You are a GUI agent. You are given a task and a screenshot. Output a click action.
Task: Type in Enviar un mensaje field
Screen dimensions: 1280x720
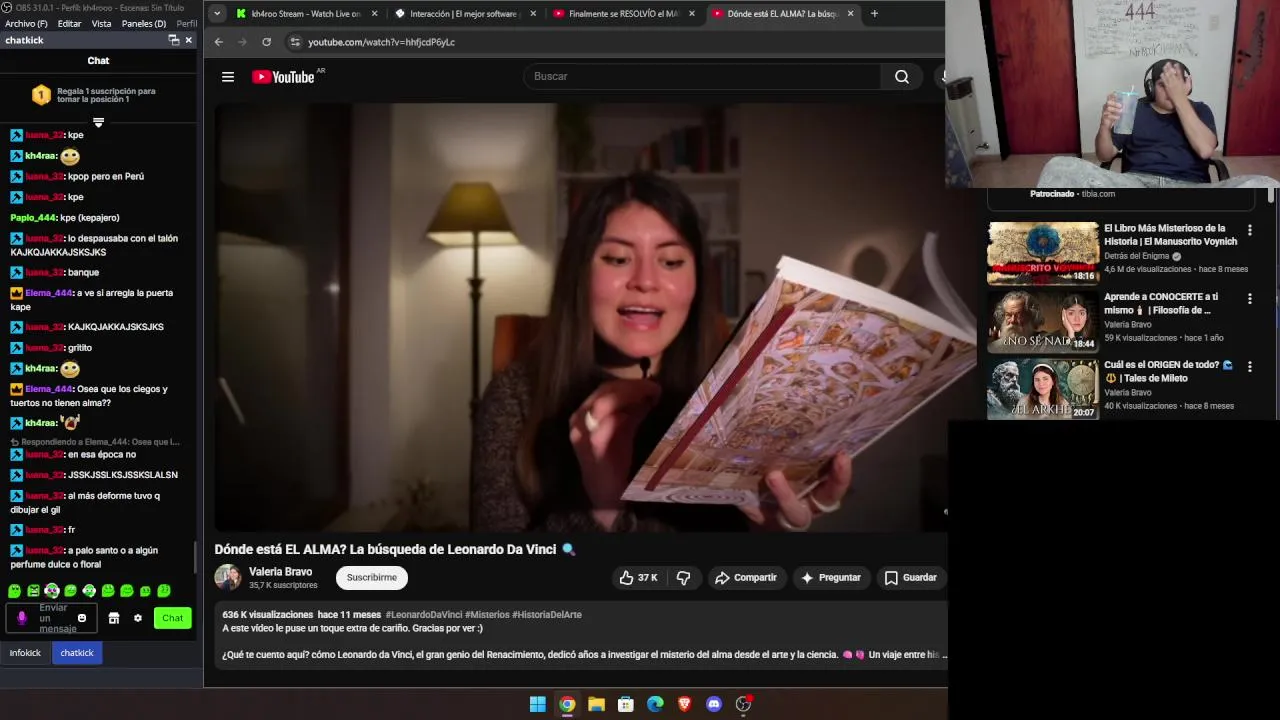point(52,618)
